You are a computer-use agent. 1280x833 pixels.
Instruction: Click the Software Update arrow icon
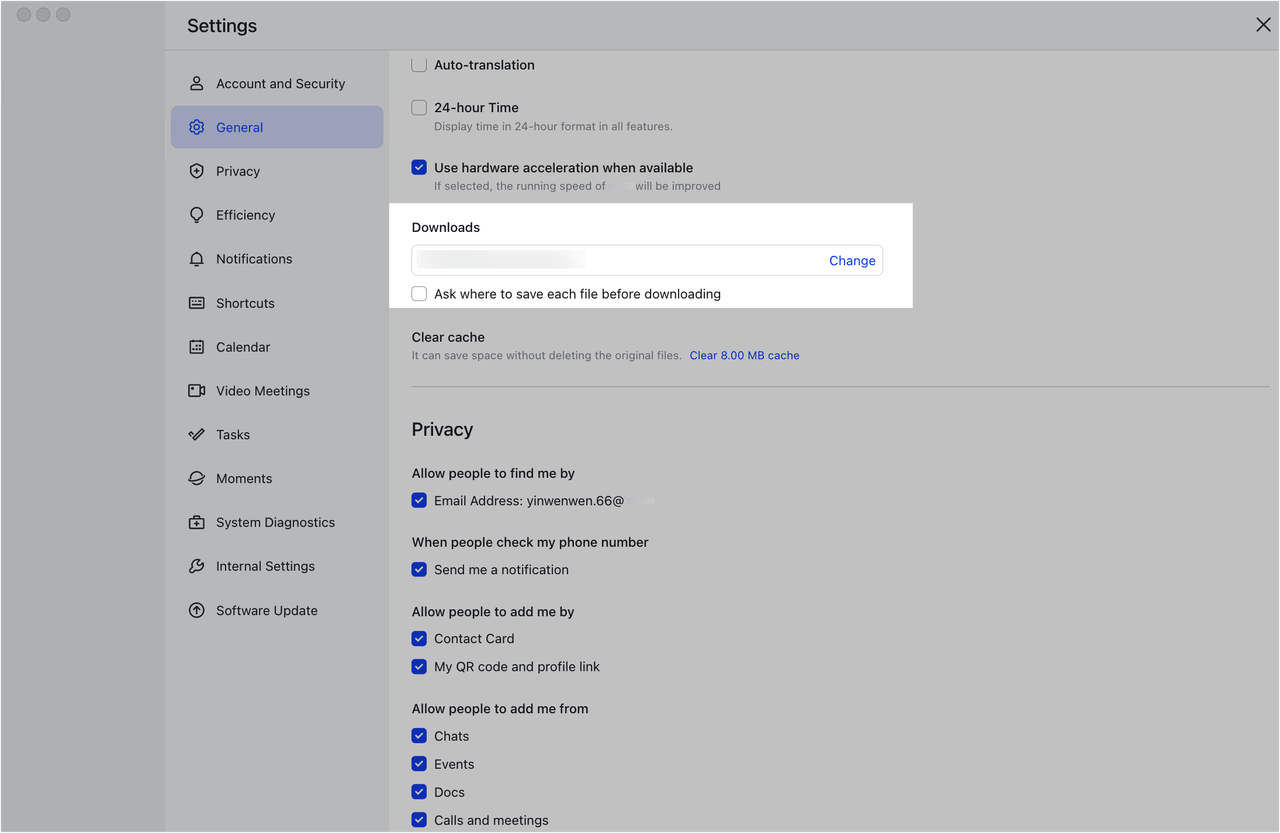tap(197, 610)
